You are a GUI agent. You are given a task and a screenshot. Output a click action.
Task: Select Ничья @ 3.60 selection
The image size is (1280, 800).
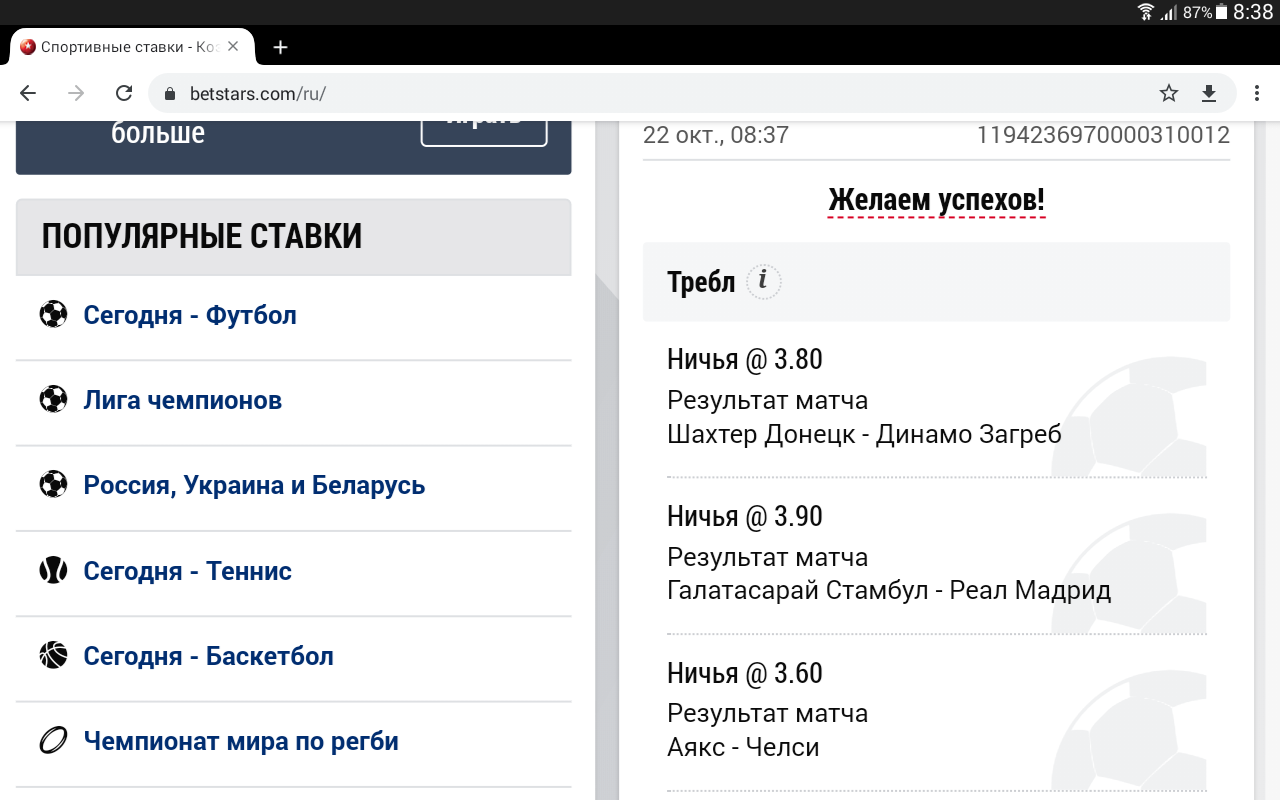click(745, 673)
